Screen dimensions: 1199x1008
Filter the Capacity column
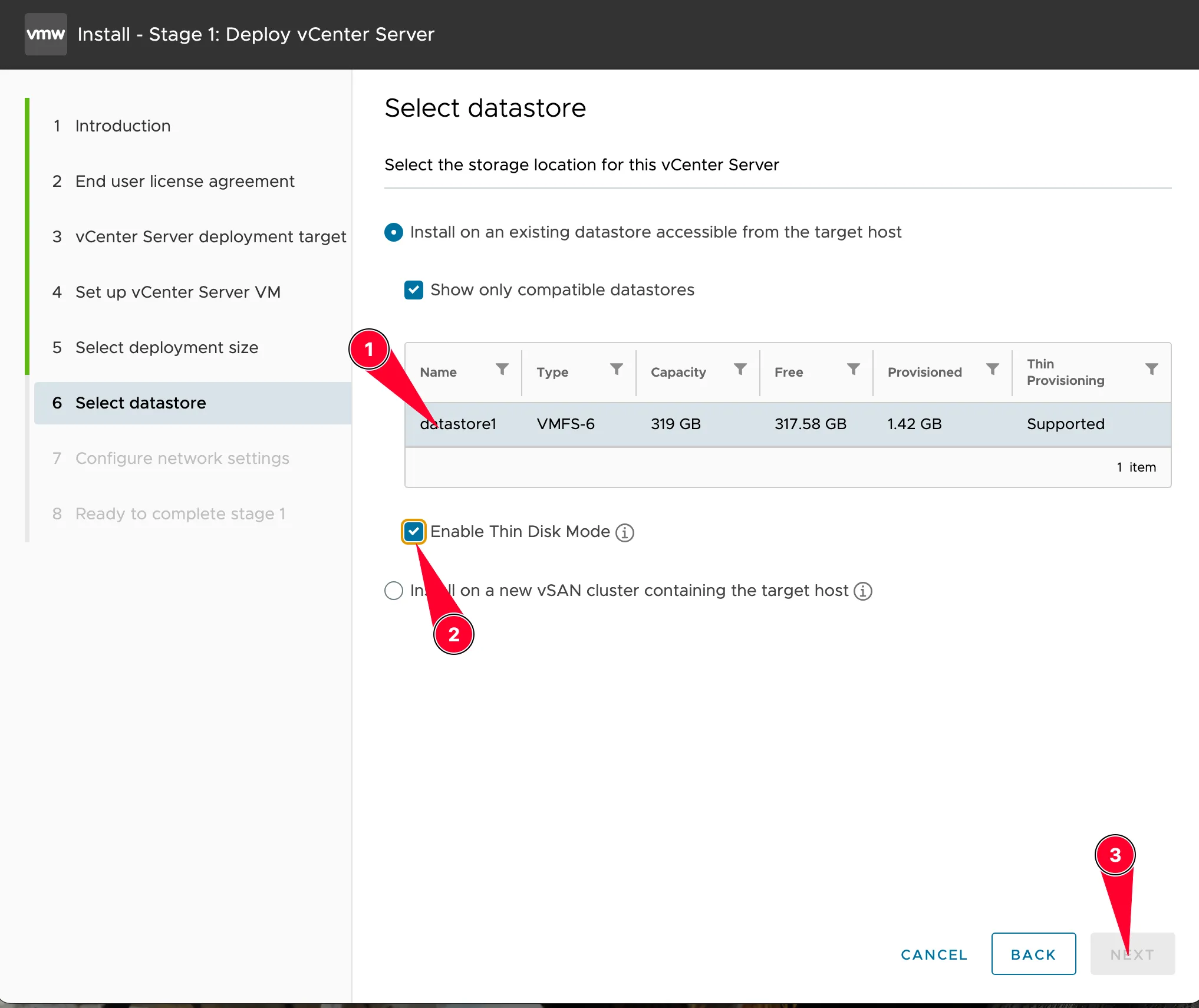point(740,369)
